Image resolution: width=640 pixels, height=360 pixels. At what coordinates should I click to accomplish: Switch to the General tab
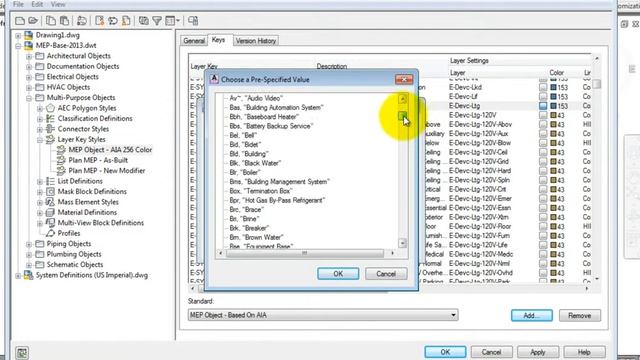[194, 41]
